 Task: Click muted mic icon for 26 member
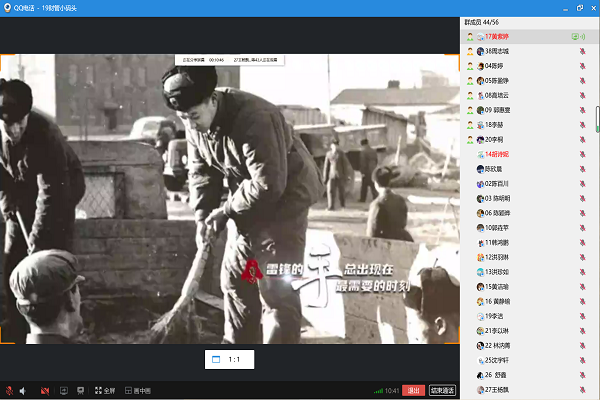(x=582, y=375)
